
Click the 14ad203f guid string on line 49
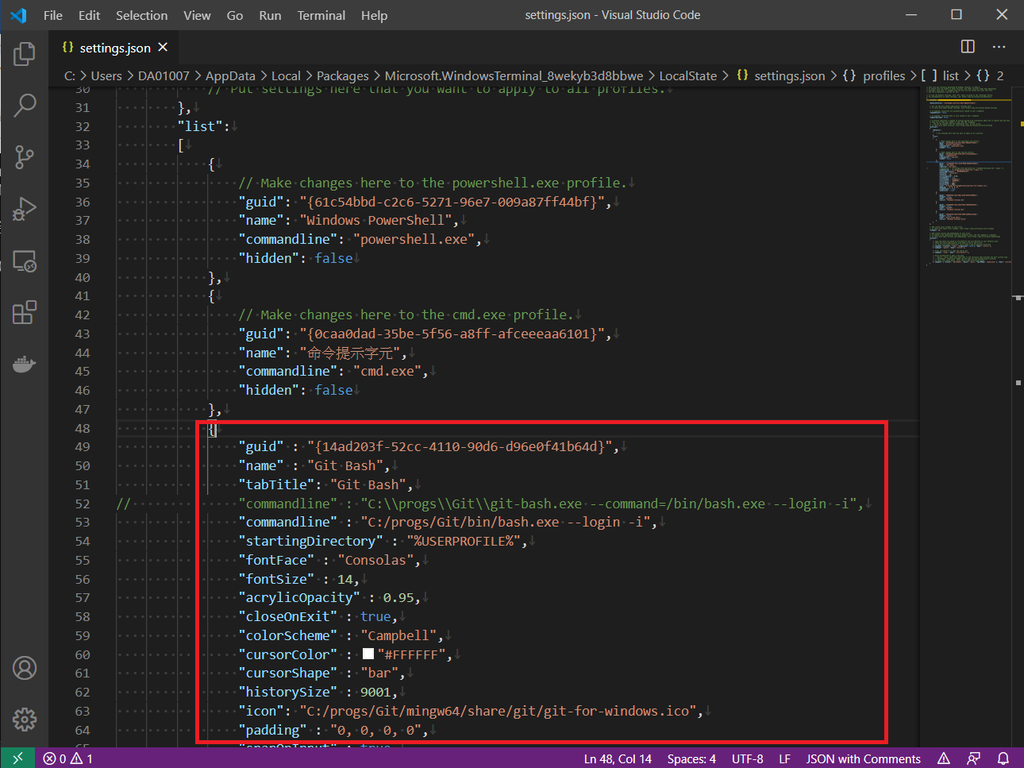tap(460, 447)
